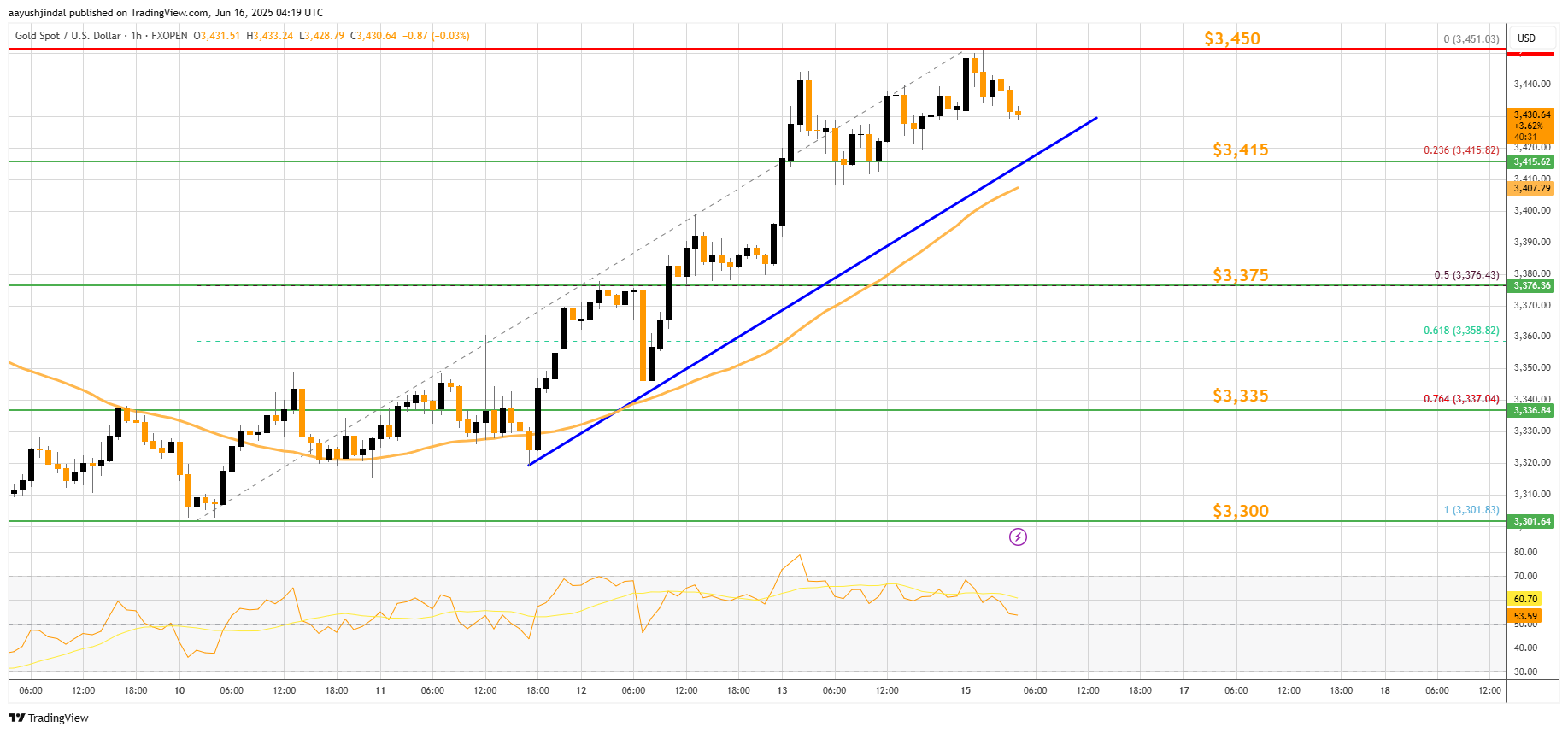
Task: Click the 3,440.00 price scale label
Action: (1532, 84)
